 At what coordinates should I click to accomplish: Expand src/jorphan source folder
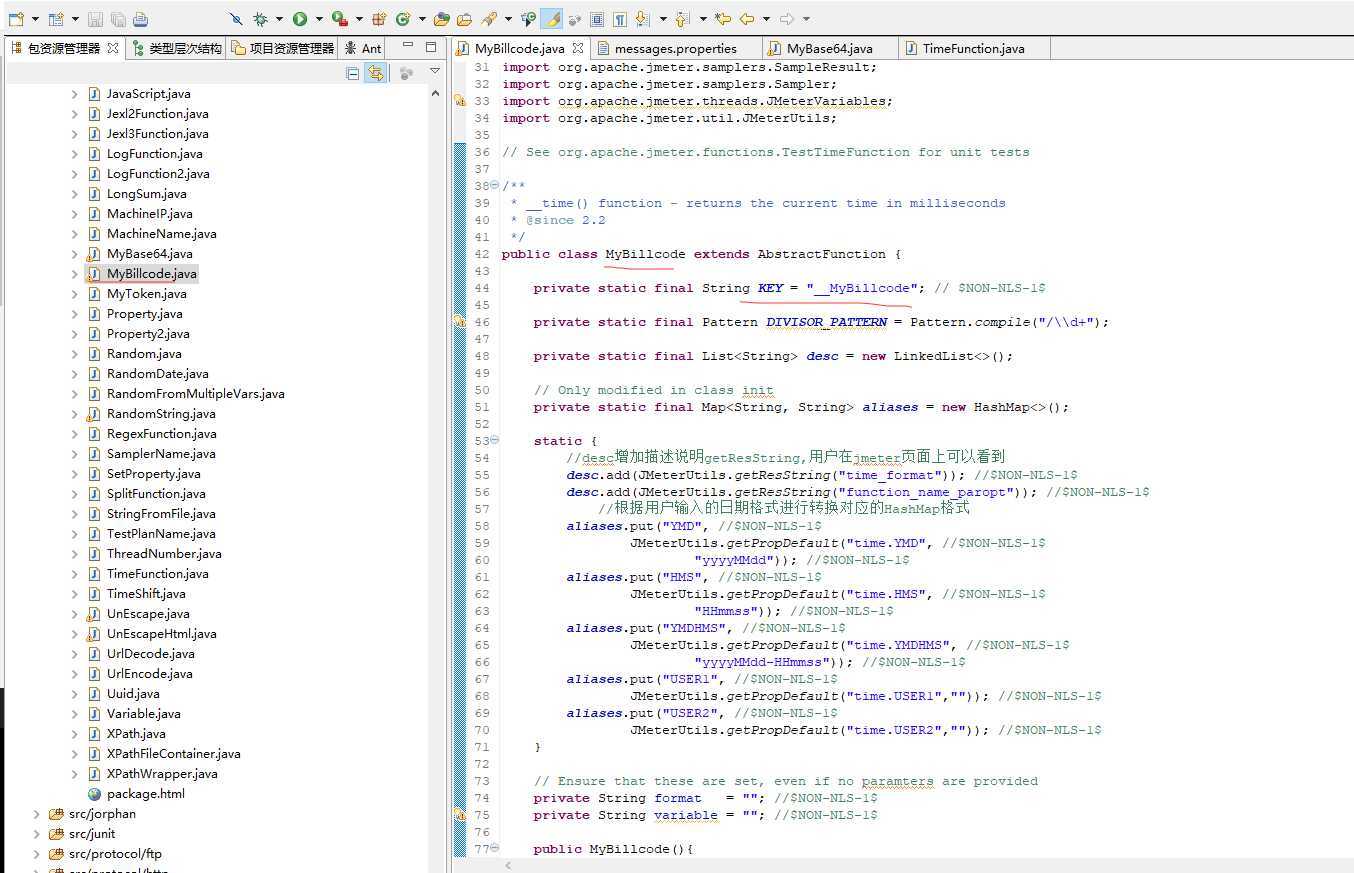point(36,814)
